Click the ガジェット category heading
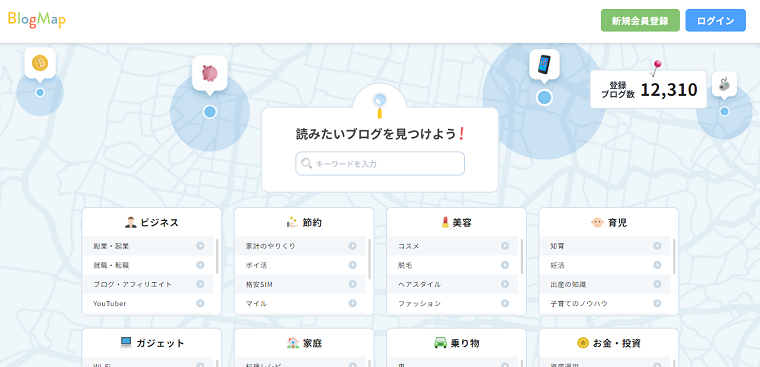760x367 pixels. [160, 343]
